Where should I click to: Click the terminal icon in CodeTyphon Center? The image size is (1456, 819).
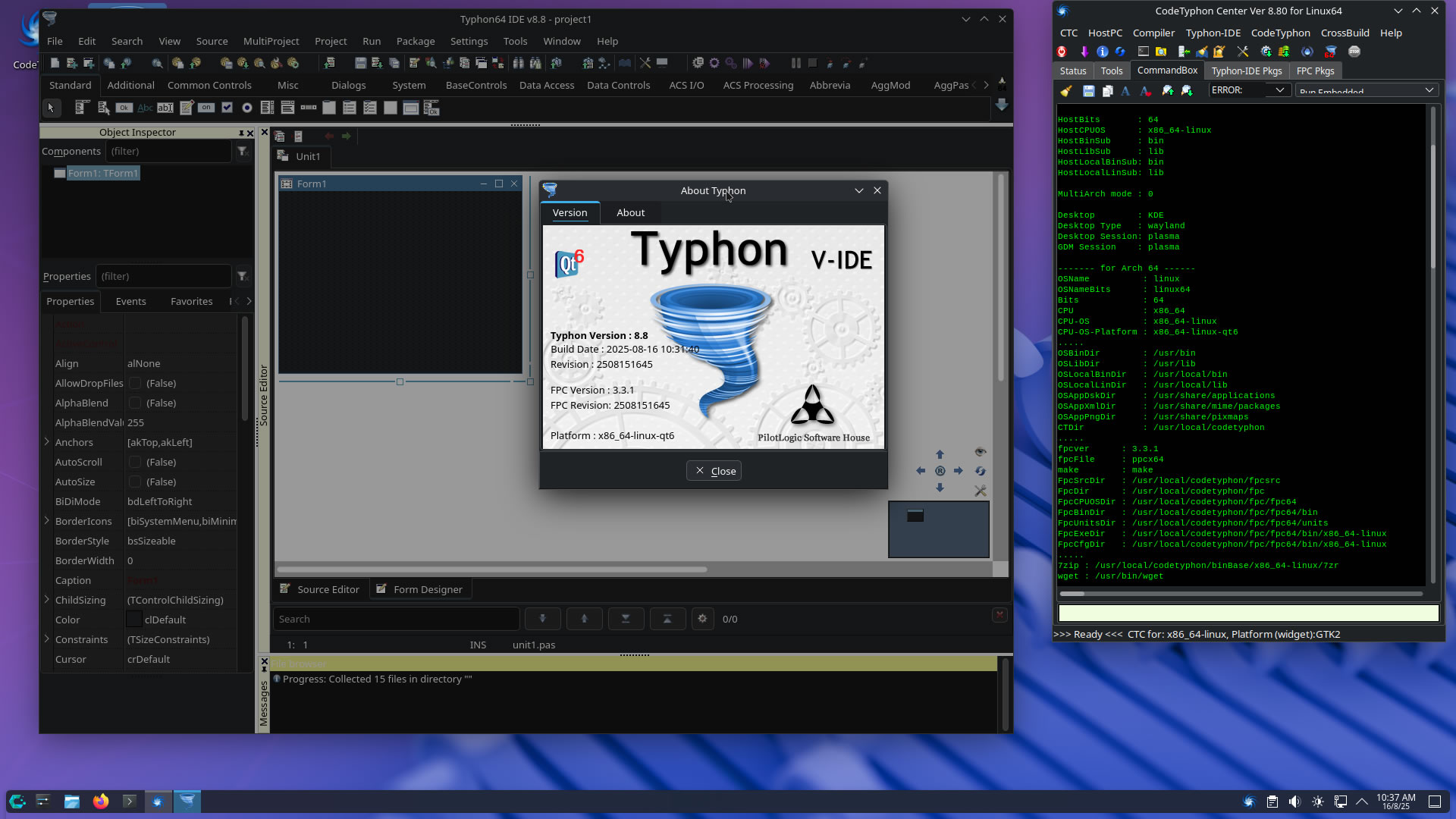[1144, 52]
